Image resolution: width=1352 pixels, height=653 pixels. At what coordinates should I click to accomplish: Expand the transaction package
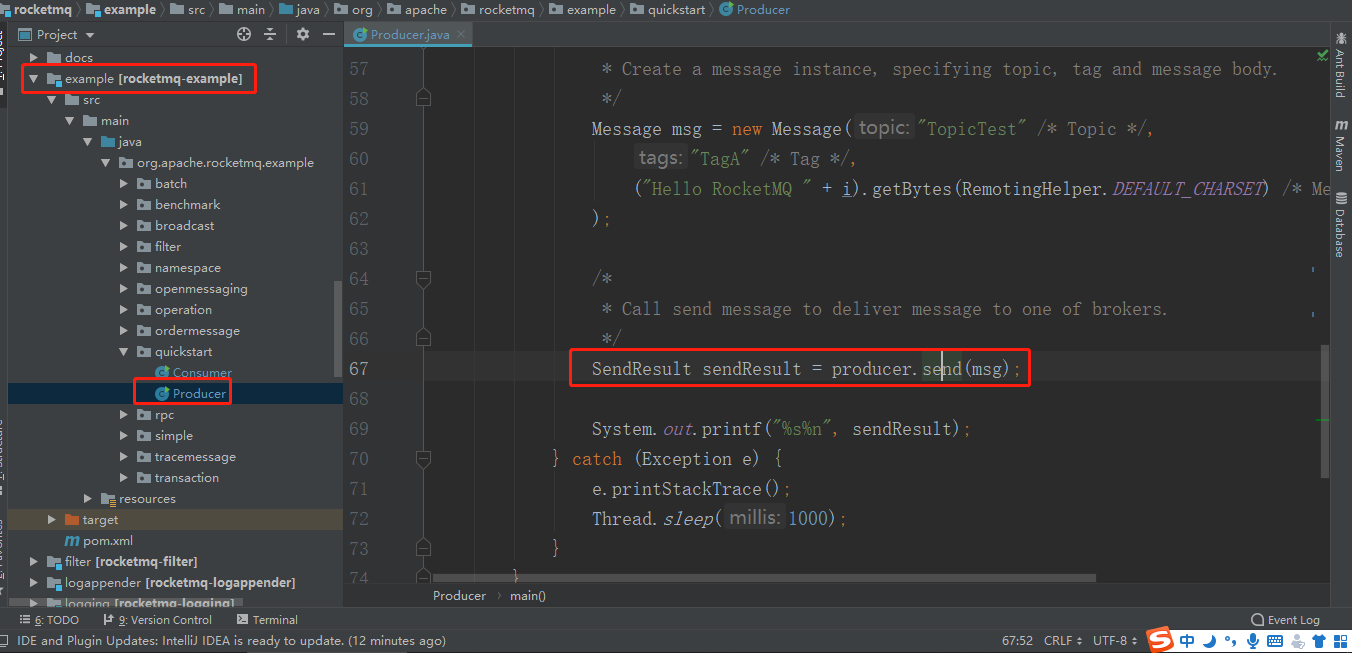click(124, 478)
